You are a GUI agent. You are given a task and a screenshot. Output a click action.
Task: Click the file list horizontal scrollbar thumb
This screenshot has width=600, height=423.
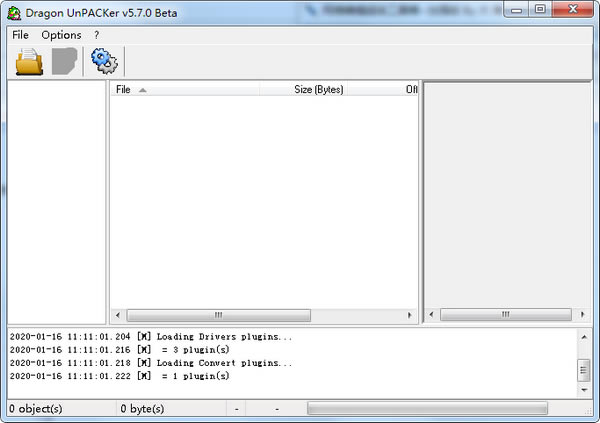(218, 315)
